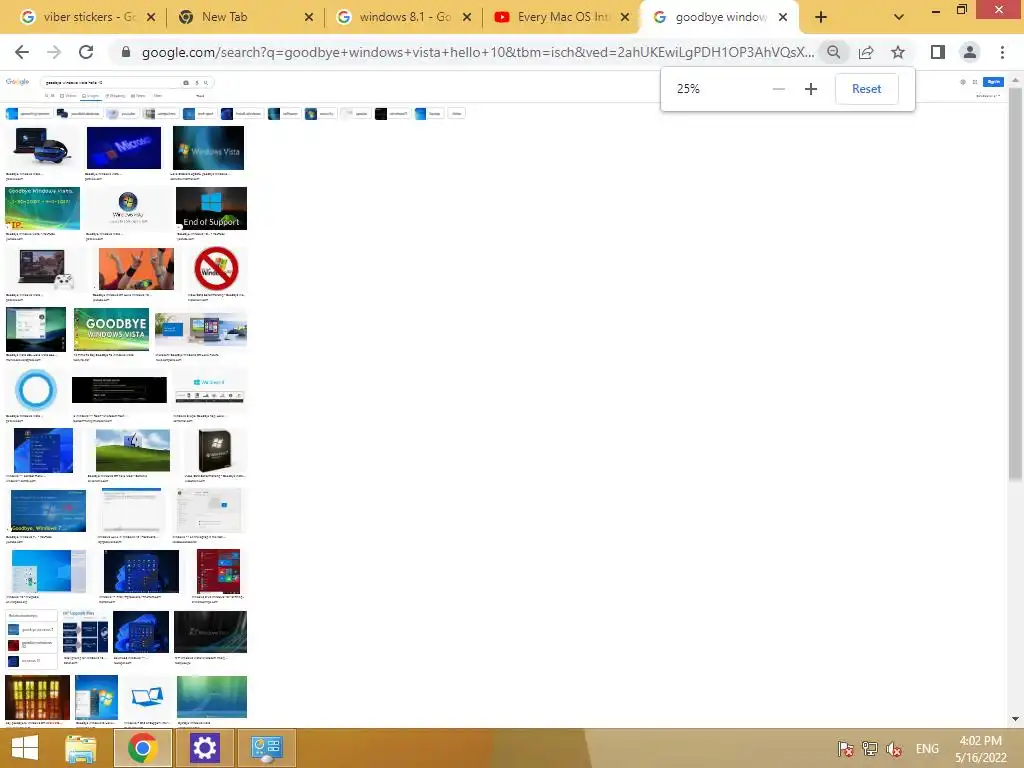Increase zoom with the plus button
The width and height of the screenshot is (1024, 768).
click(810, 89)
